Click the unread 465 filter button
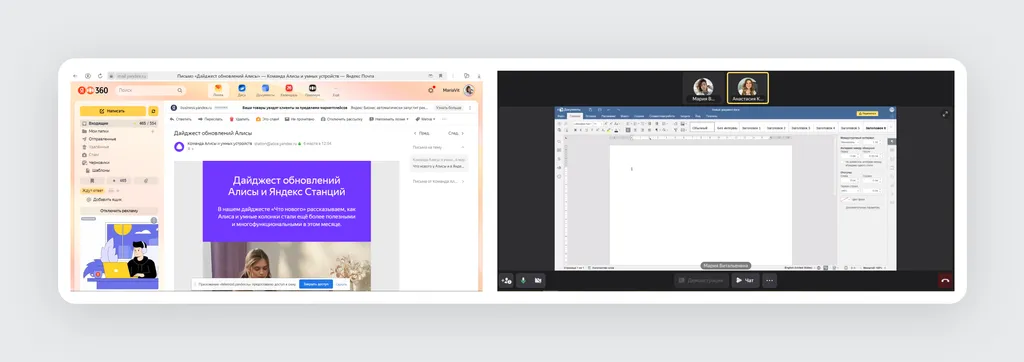The width and height of the screenshot is (1024, 362). click(120, 180)
